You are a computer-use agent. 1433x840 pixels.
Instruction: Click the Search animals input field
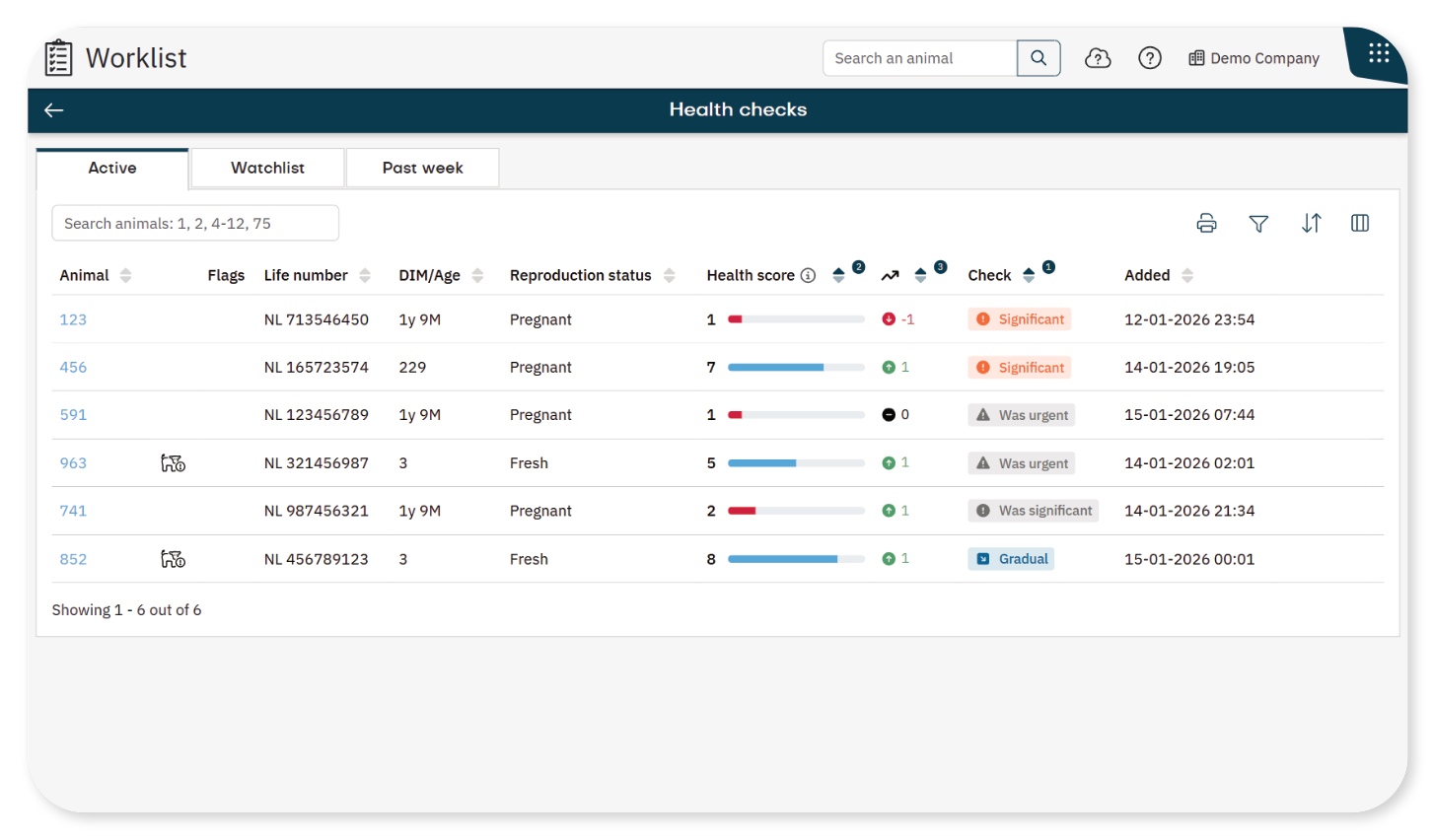195,224
